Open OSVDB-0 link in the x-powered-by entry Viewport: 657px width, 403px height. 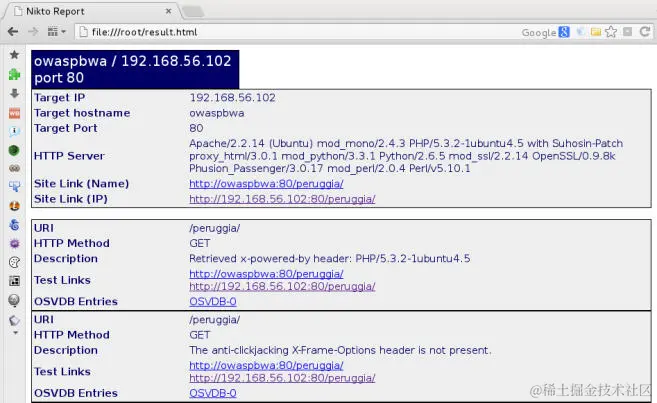tap(213, 302)
